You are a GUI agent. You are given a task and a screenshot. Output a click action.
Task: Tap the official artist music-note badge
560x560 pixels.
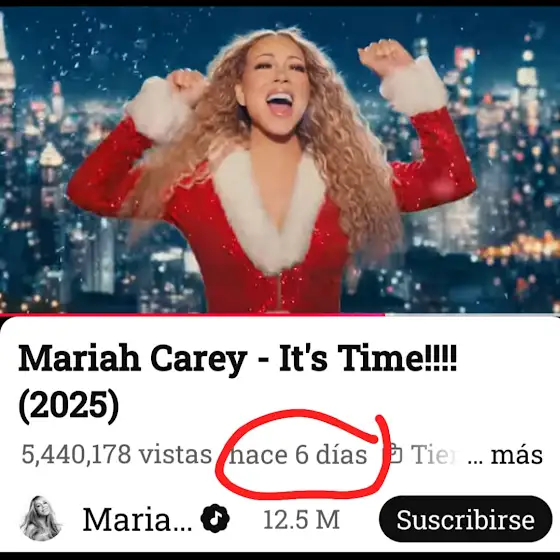point(215,518)
